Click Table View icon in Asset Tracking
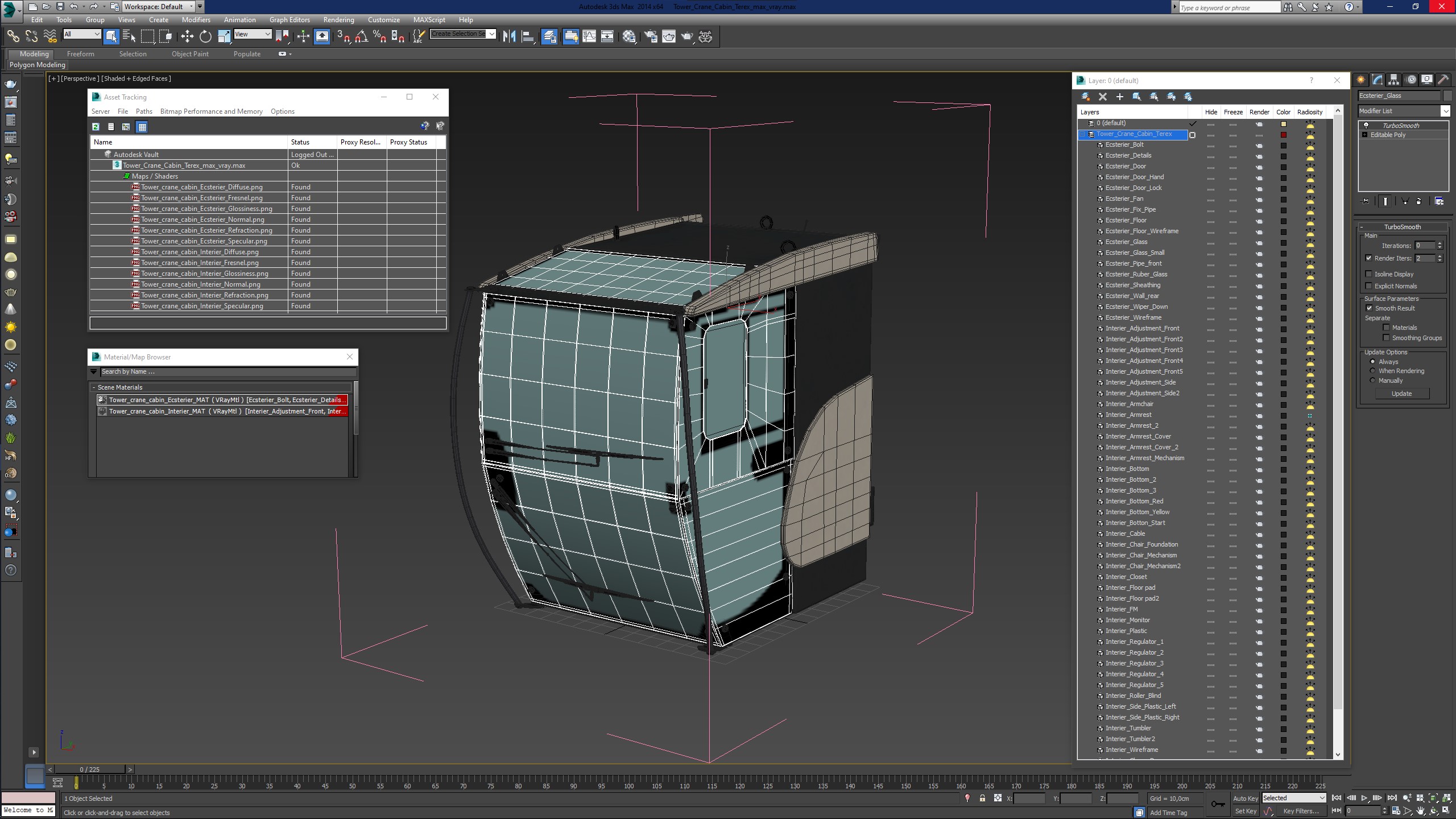 [142, 127]
